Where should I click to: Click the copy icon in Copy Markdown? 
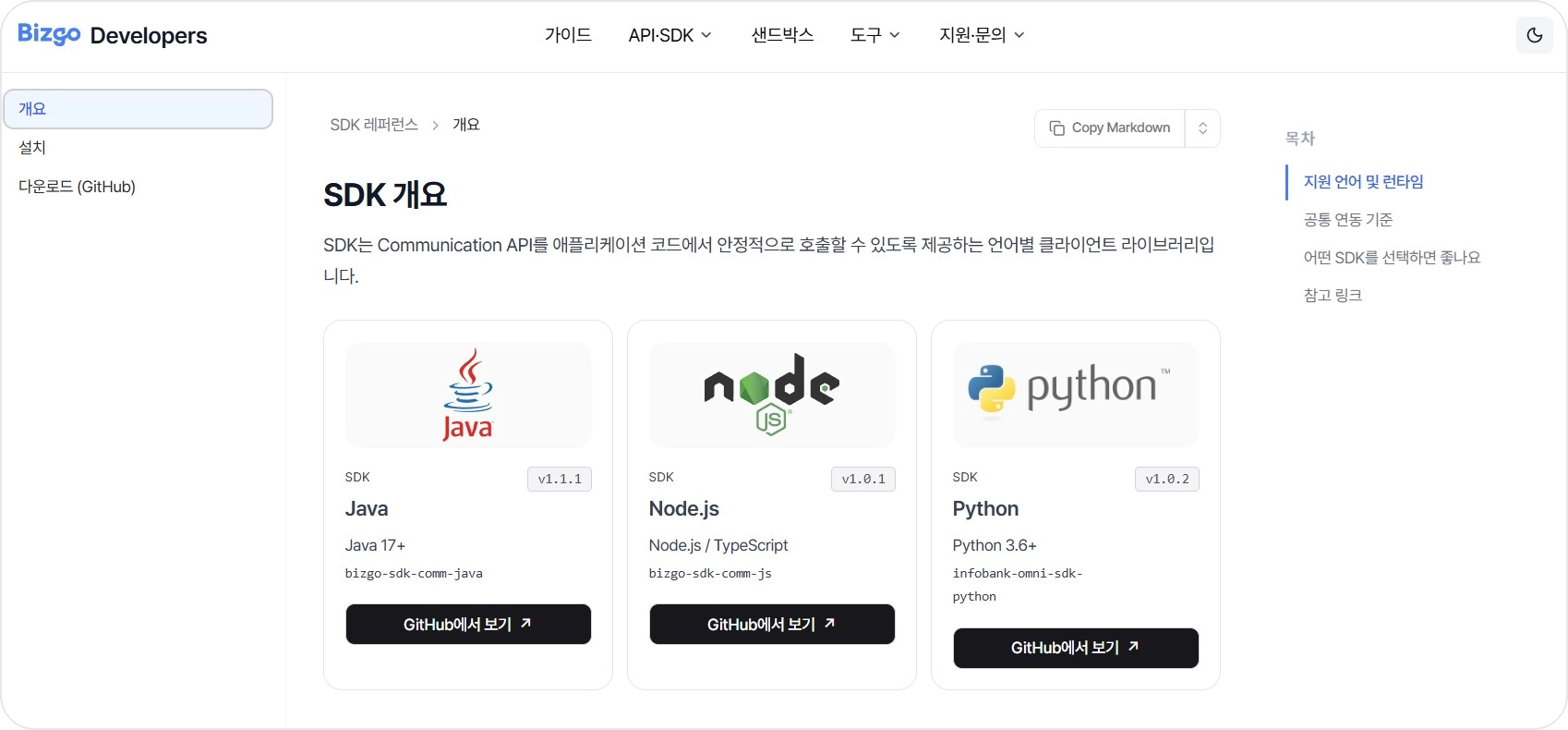1057,128
